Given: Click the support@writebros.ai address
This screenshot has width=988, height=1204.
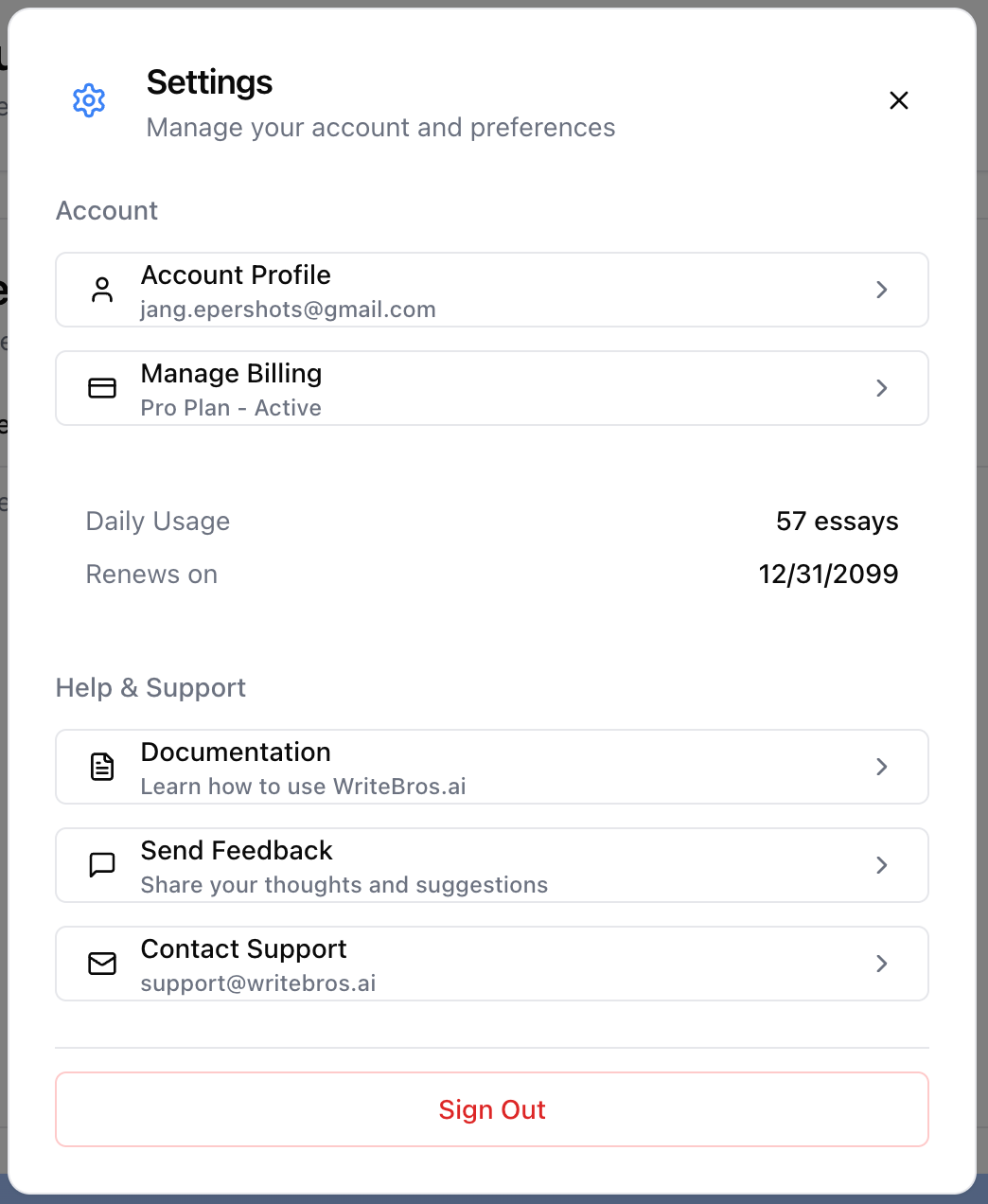Looking at the screenshot, I should click(258, 983).
